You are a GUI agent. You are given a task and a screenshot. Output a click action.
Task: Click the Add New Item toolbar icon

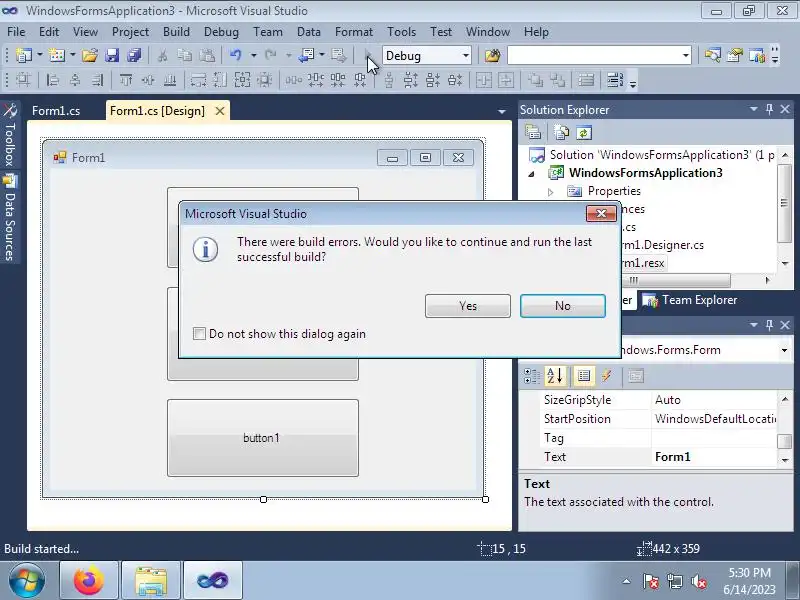[x=57, y=55]
